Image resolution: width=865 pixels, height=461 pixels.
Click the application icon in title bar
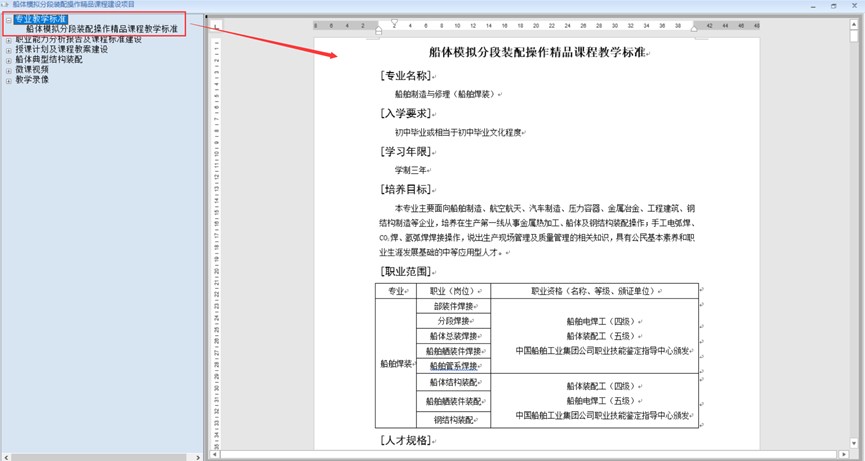[x=5, y=5]
